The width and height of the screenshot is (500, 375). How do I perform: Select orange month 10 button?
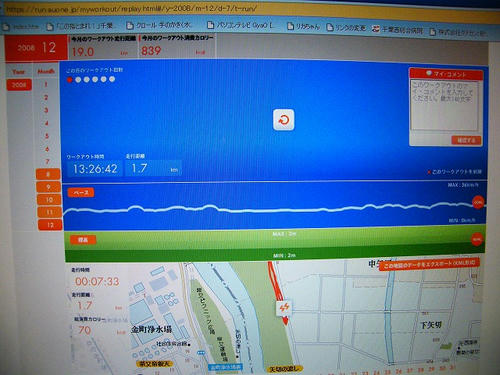pos(49,200)
